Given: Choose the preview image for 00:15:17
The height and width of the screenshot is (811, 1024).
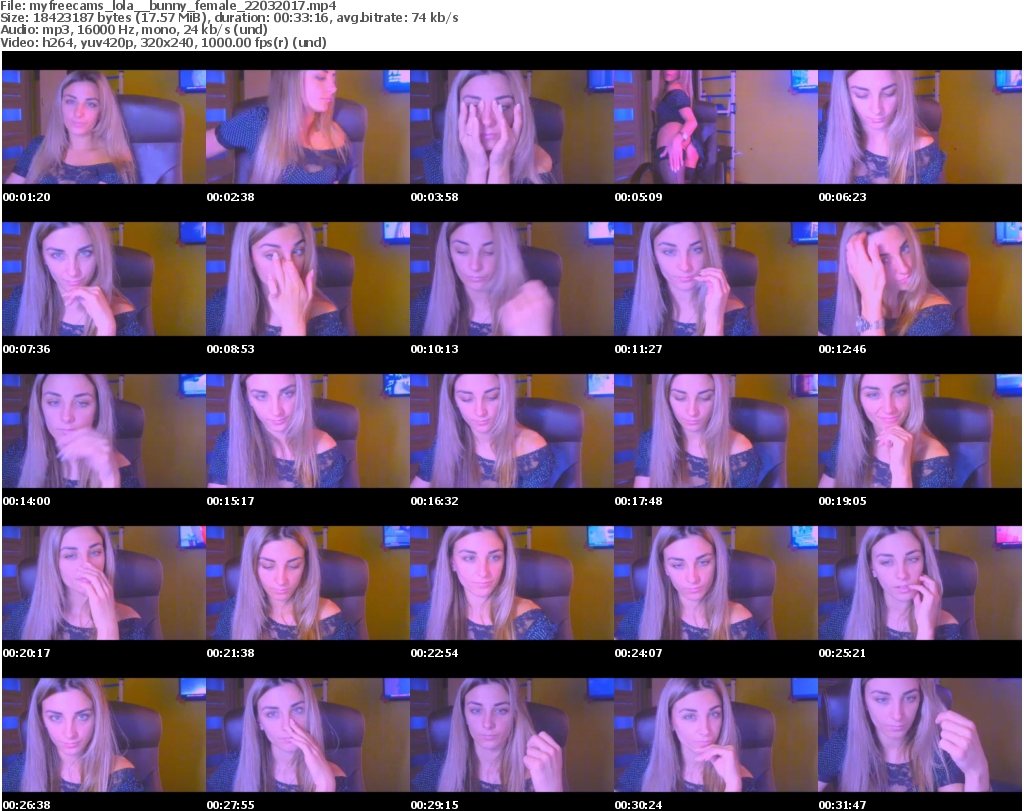Looking at the screenshot, I should 308,431.
